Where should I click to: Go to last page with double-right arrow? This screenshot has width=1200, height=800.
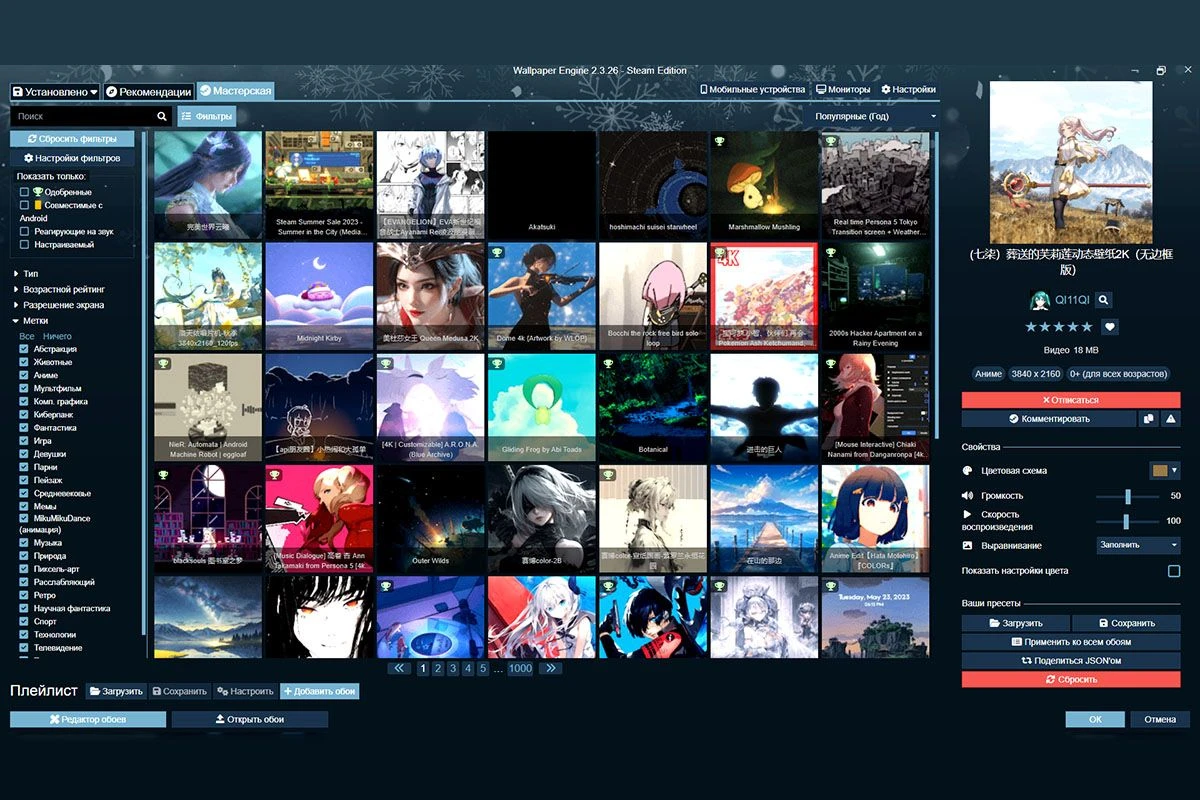coord(549,668)
